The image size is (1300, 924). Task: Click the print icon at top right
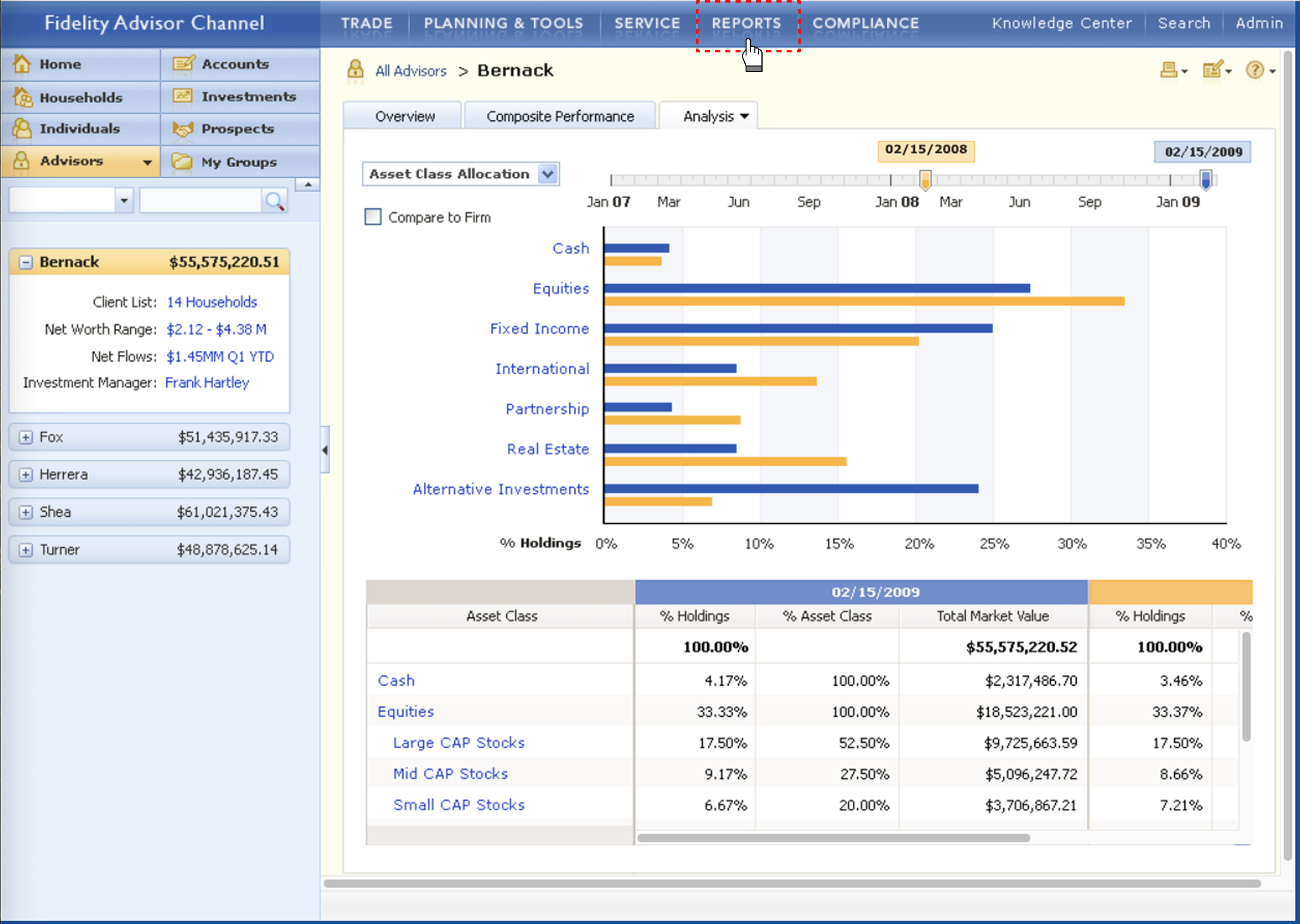tap(1169, 70)
